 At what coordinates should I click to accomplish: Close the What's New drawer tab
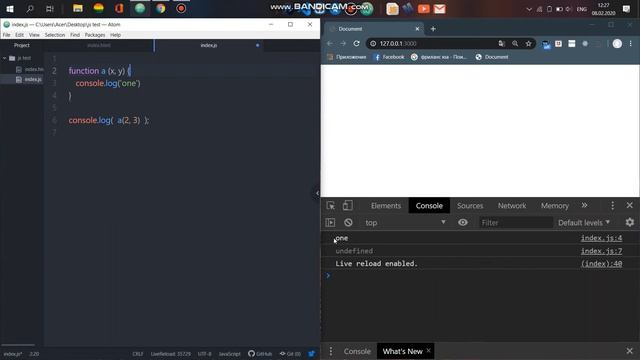[429, 351]
